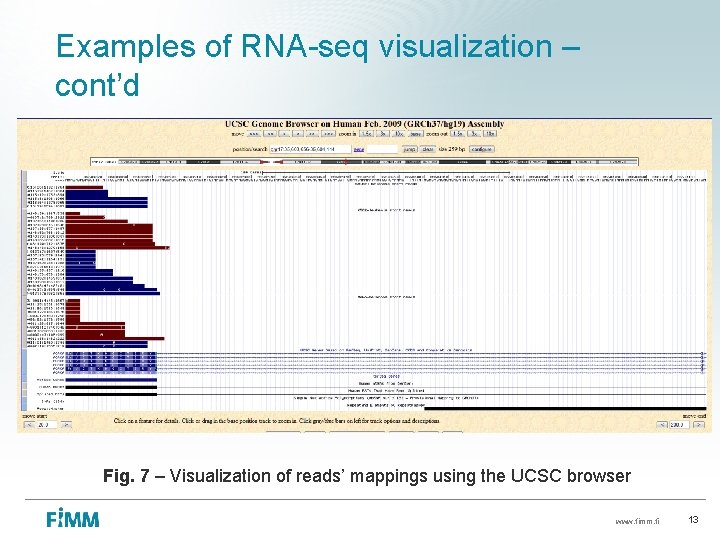Click the move left '<<' button
This screenshot has width=720, height=540.
pos(270,134)
